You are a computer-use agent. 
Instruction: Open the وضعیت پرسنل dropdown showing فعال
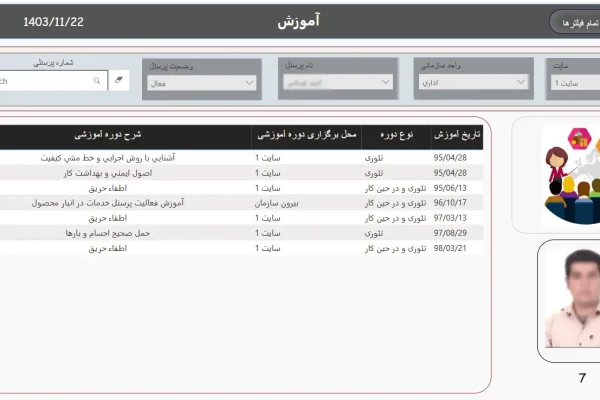202,83
